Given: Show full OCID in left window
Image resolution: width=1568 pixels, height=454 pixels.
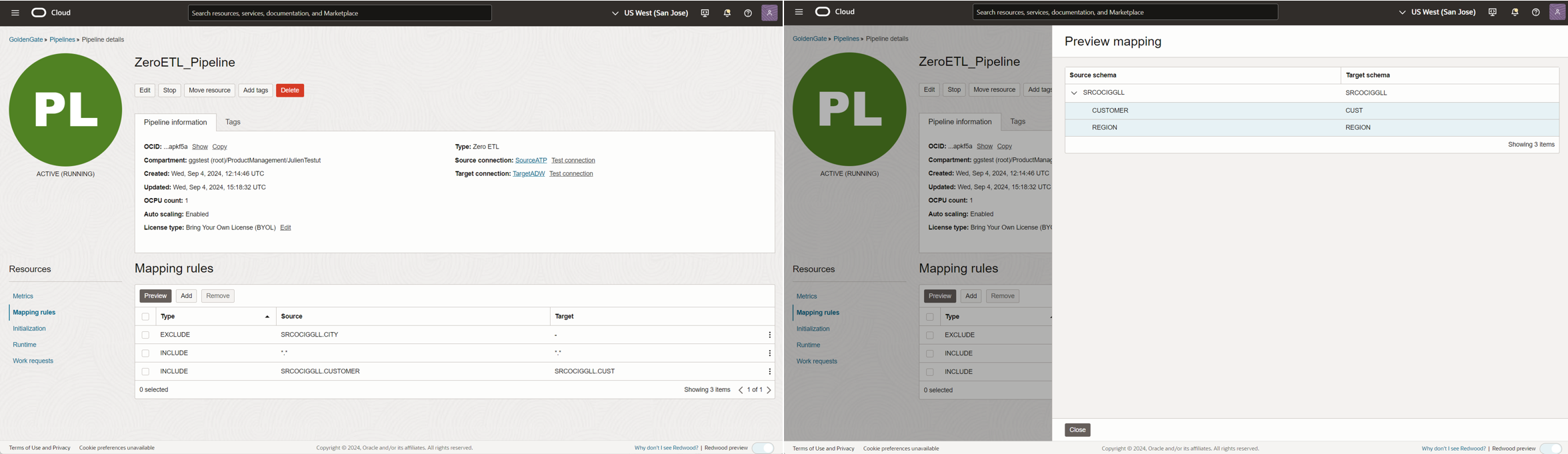Looking at the screenshot, I should [x=200, y=147].
